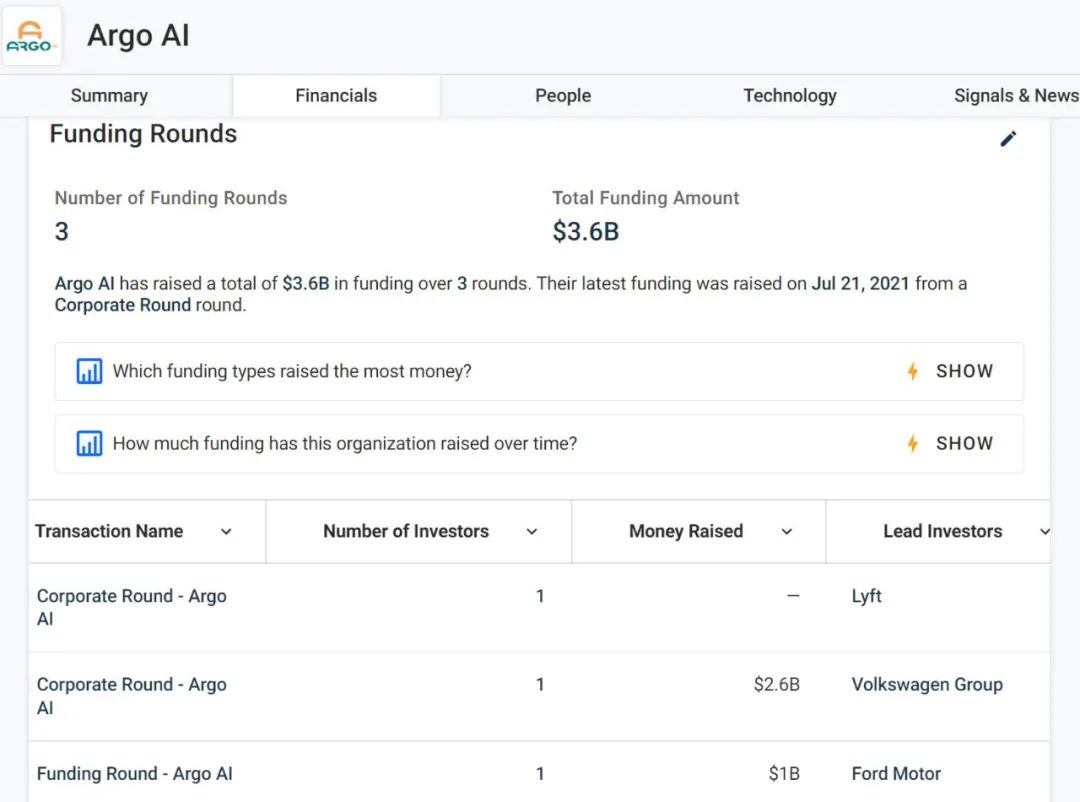This screenshot has height=802, width=1080.
Task: Click chart icon beside funding types question
Action: [x=90, y=372]
